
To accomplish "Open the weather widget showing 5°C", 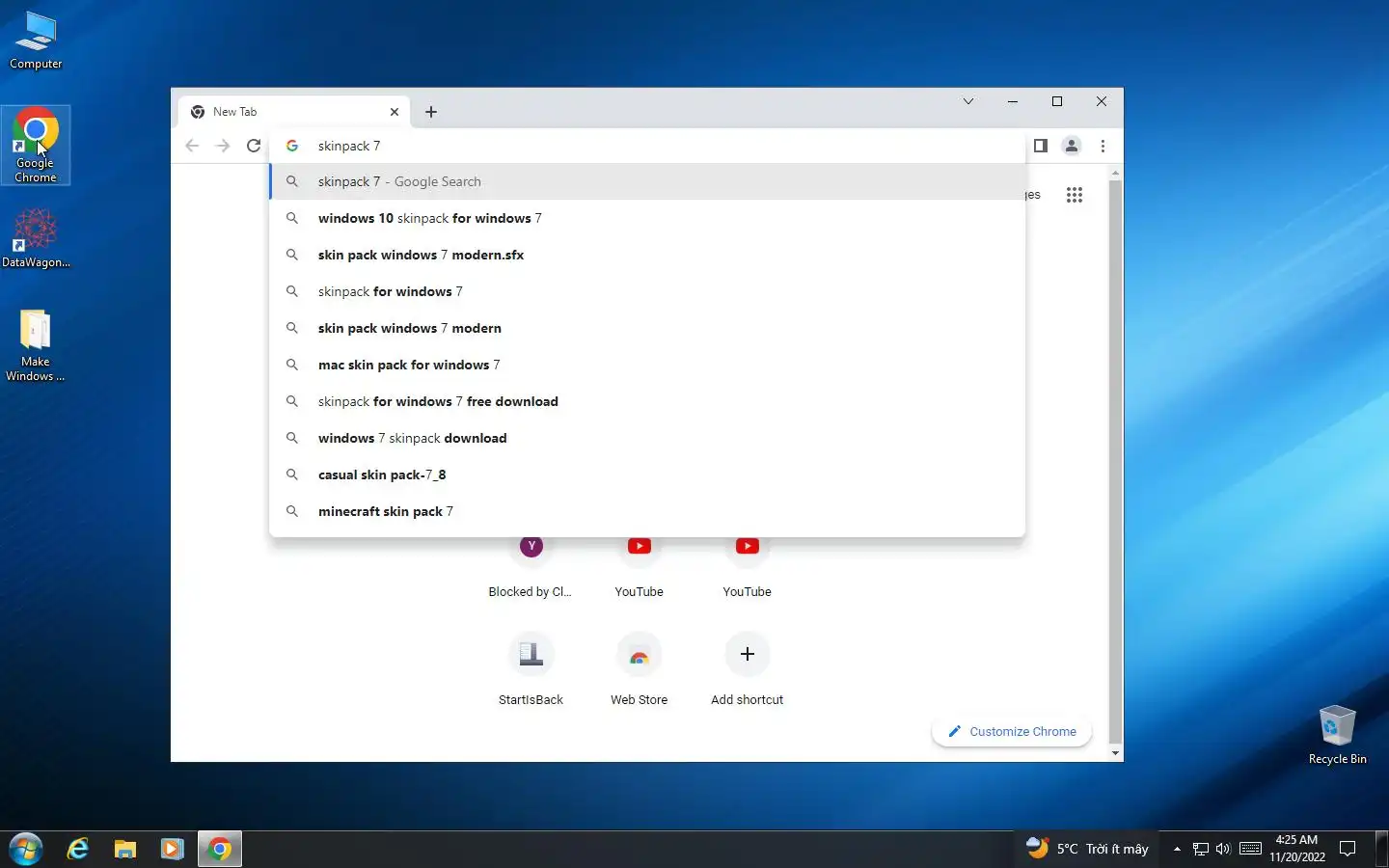I will point(1087,849).
